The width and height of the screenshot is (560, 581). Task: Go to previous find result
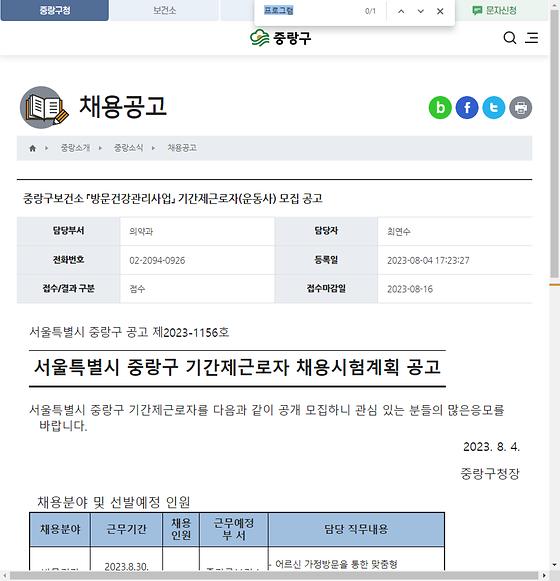click(401, 11)
